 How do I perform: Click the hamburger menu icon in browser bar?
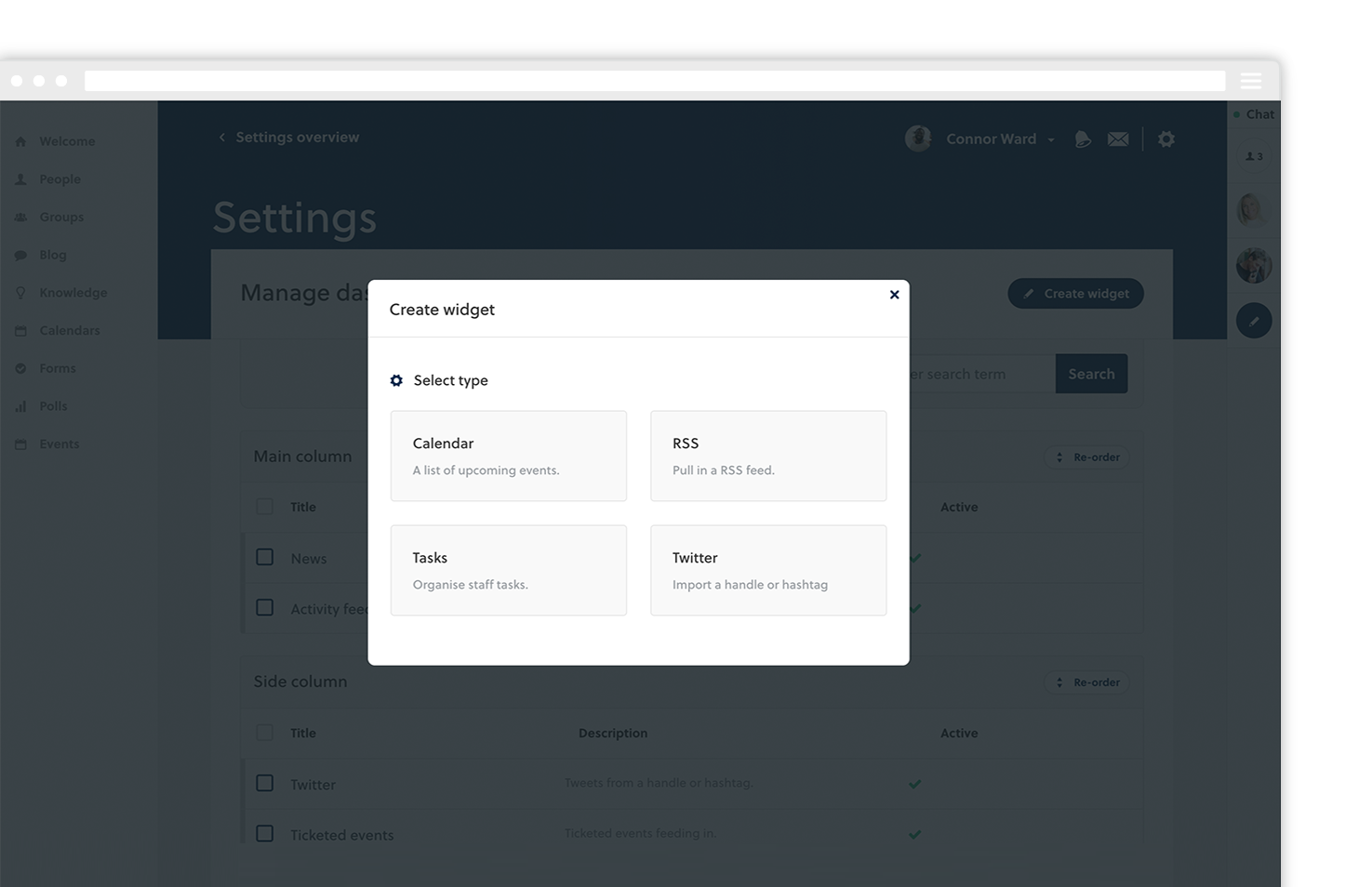(1251, 81)
